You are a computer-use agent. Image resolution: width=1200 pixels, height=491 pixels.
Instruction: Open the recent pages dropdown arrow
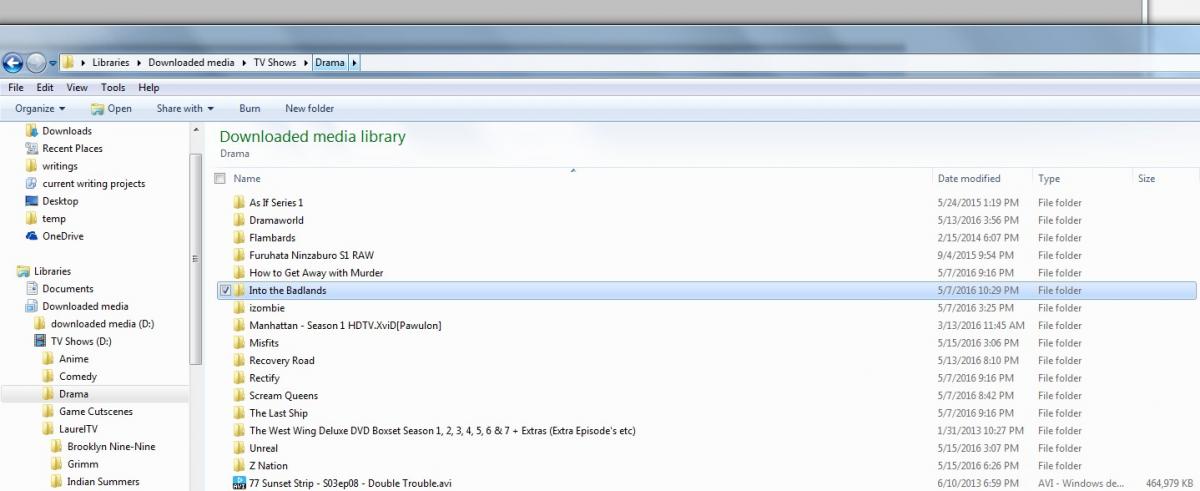(x=52, y=63)
